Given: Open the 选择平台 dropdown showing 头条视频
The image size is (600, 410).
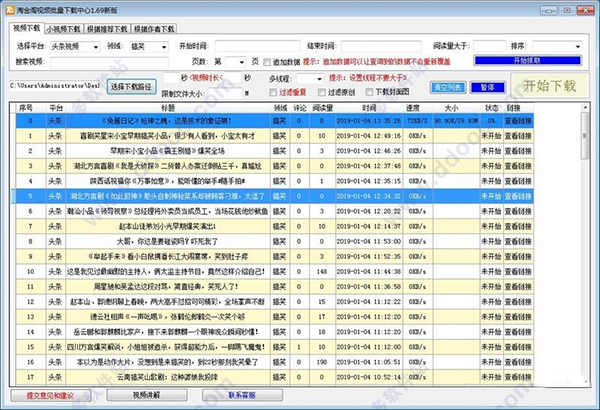Looking at the screenshot, I should pyautogui.click(x=75, y=47).
